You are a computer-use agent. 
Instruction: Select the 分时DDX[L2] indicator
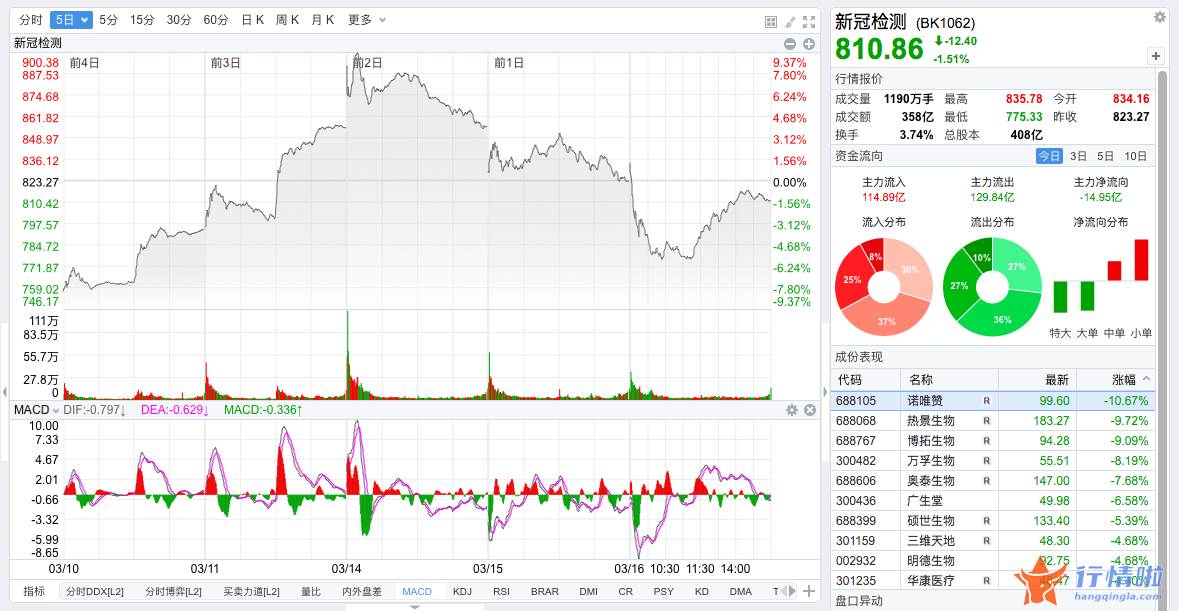point(95,591)
